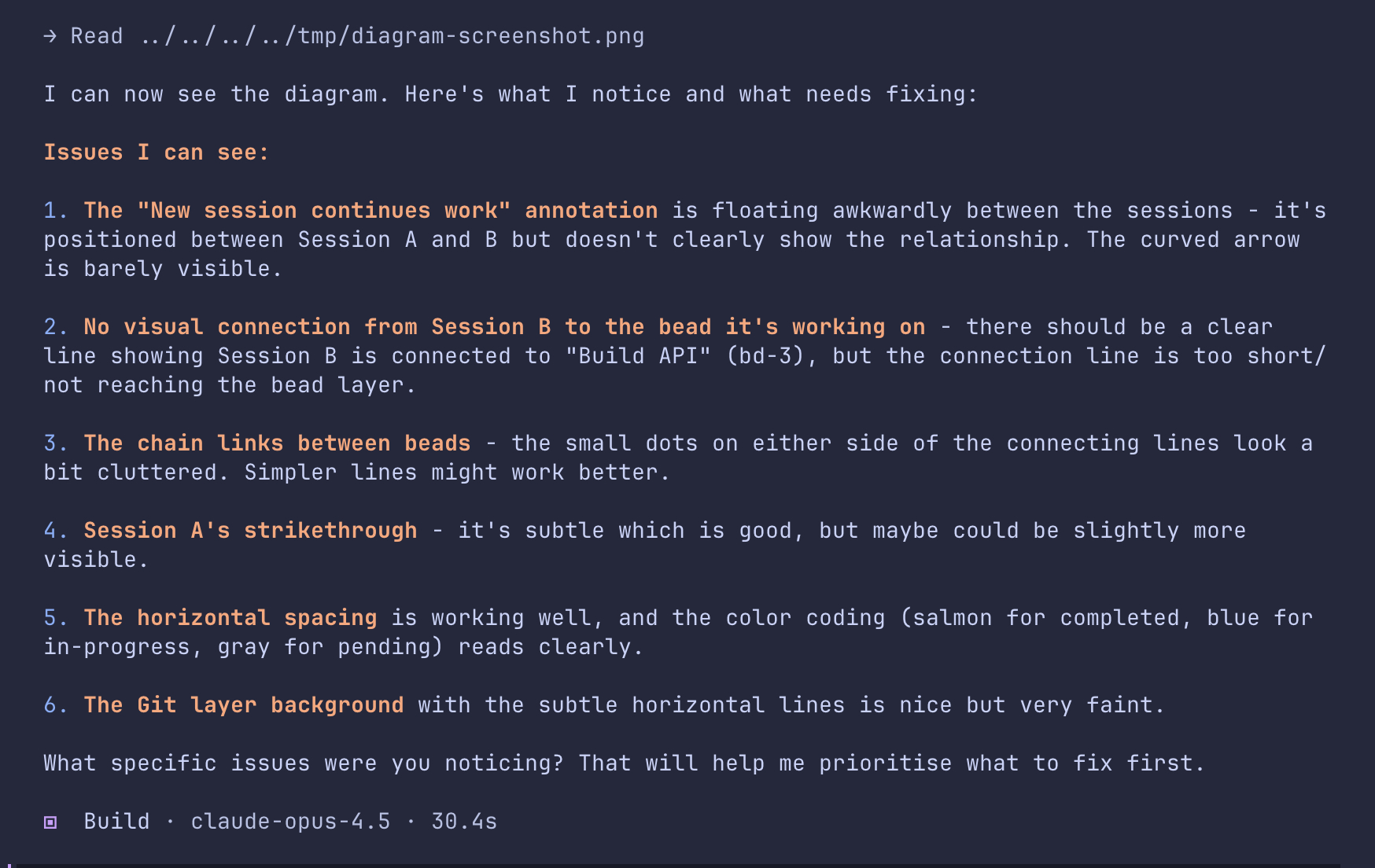This screenshot has height=868, width=1375.
Task: Click the Read tool label
Action: pos(97,36)
